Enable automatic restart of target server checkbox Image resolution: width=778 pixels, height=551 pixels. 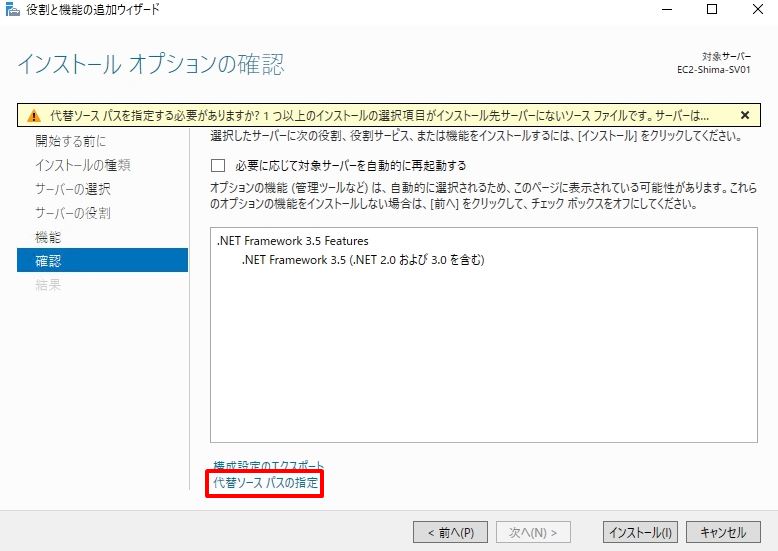click(218, 165)
